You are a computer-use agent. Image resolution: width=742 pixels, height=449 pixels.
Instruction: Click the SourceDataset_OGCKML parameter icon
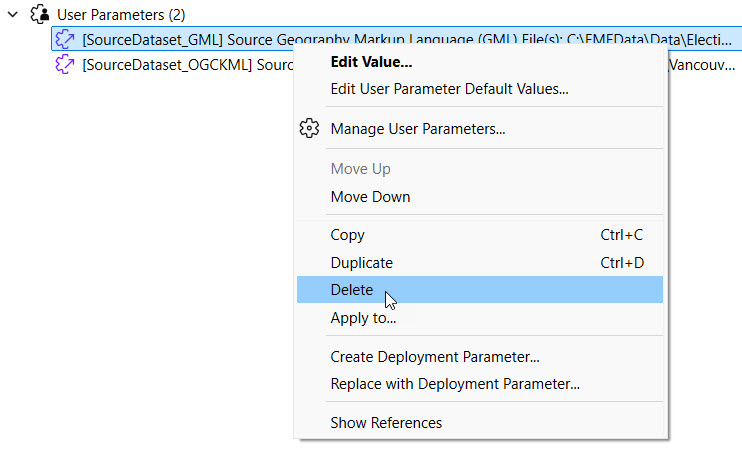[66, 65]
